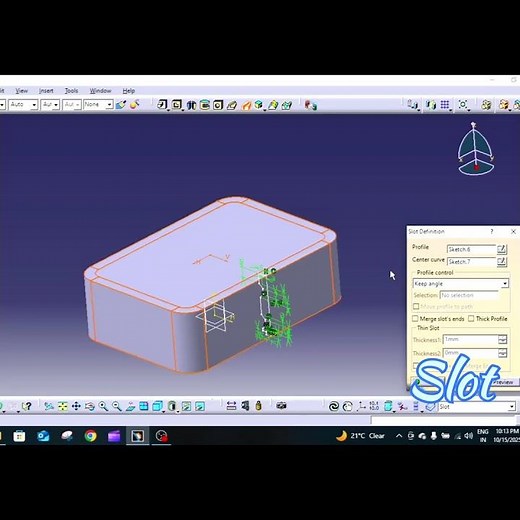Open the Insert menu
The image size is (520, 520).
[46, 91]
